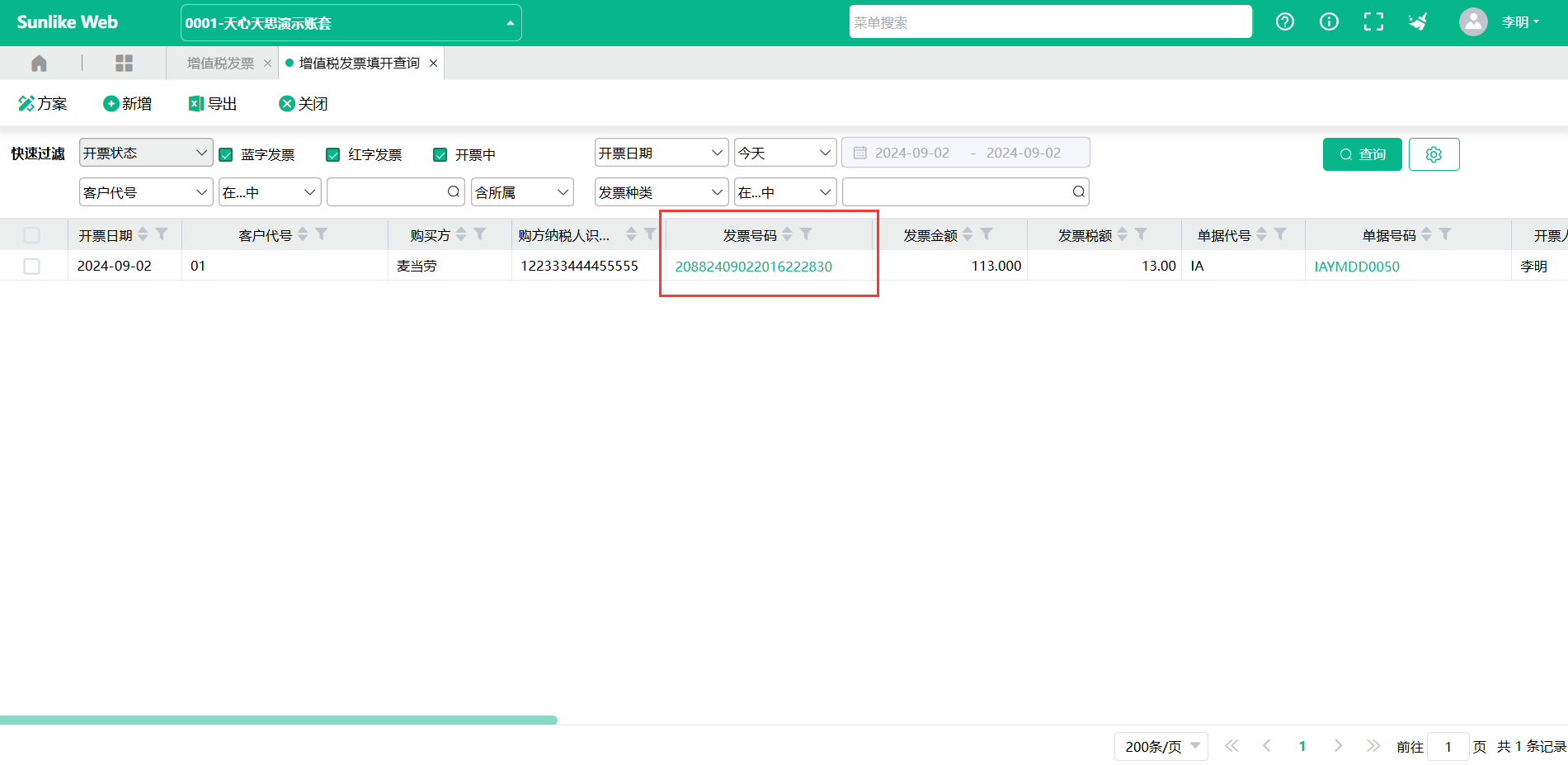1568x765 pixels.
Task: Go to the previous page arrow
Action: 1267,746
